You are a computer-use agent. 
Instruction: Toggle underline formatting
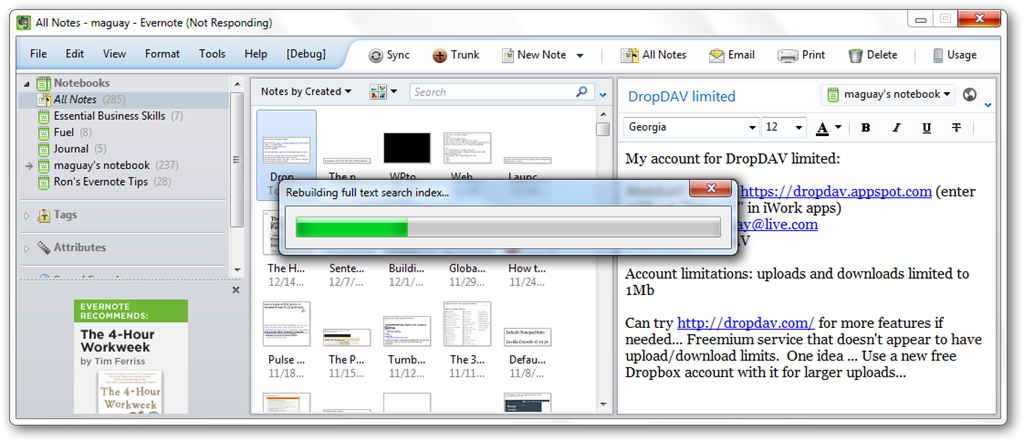926,128
